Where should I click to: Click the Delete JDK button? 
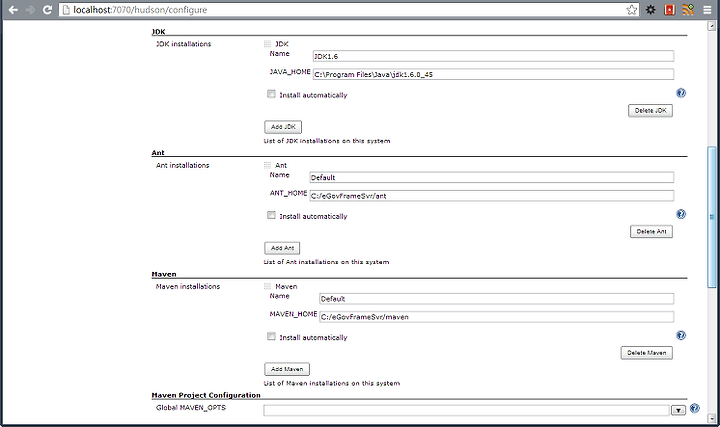point(650,111)
